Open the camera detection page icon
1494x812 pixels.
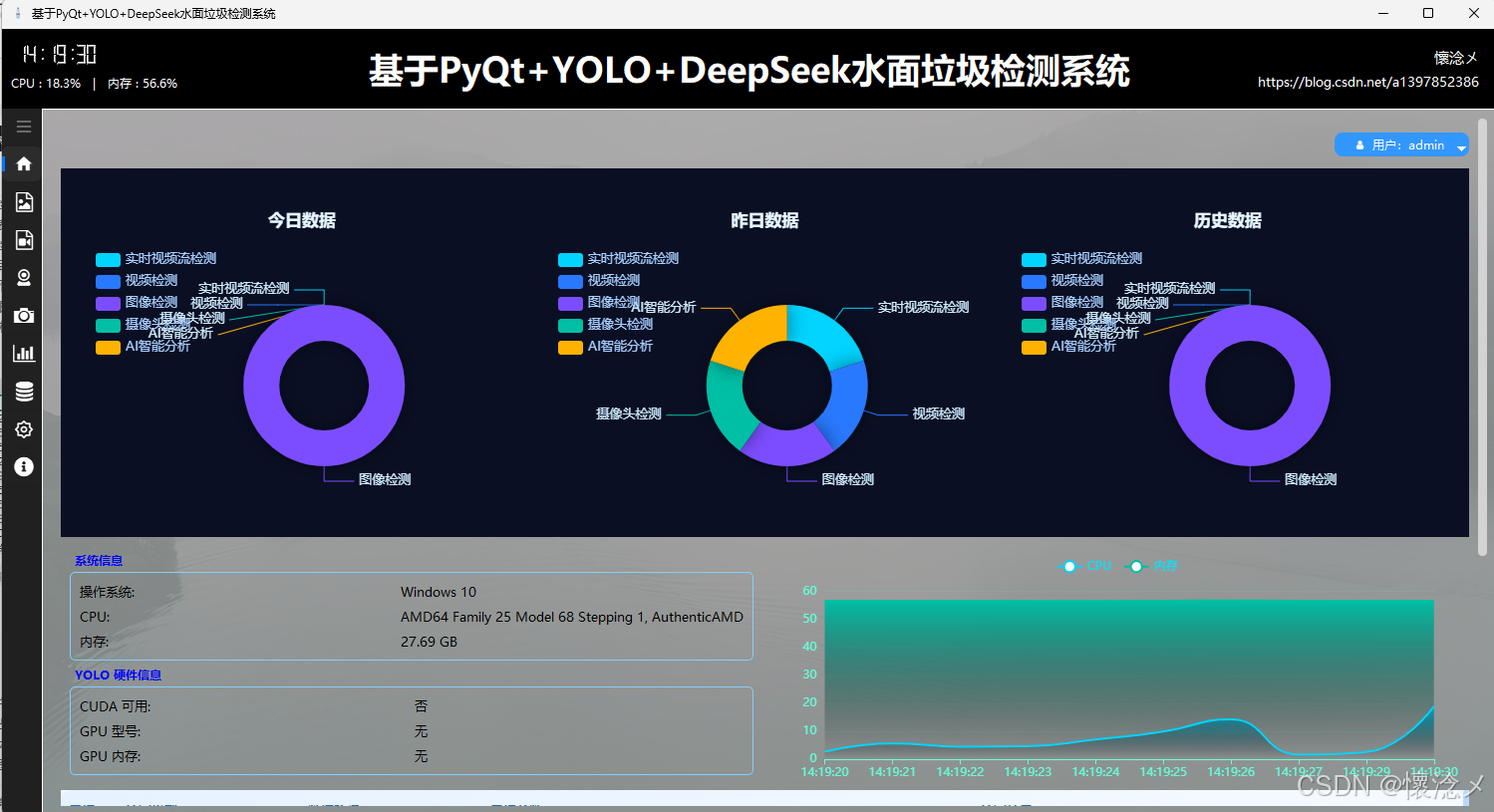(x=24, y=316)
